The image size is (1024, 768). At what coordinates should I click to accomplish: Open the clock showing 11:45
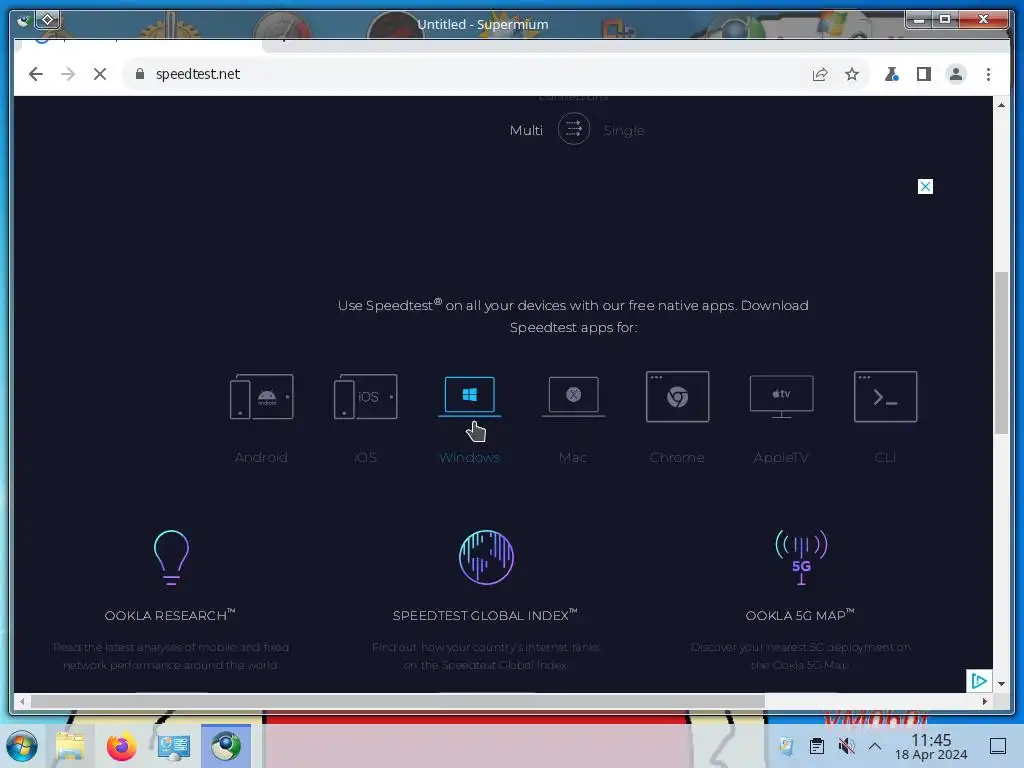931,746
